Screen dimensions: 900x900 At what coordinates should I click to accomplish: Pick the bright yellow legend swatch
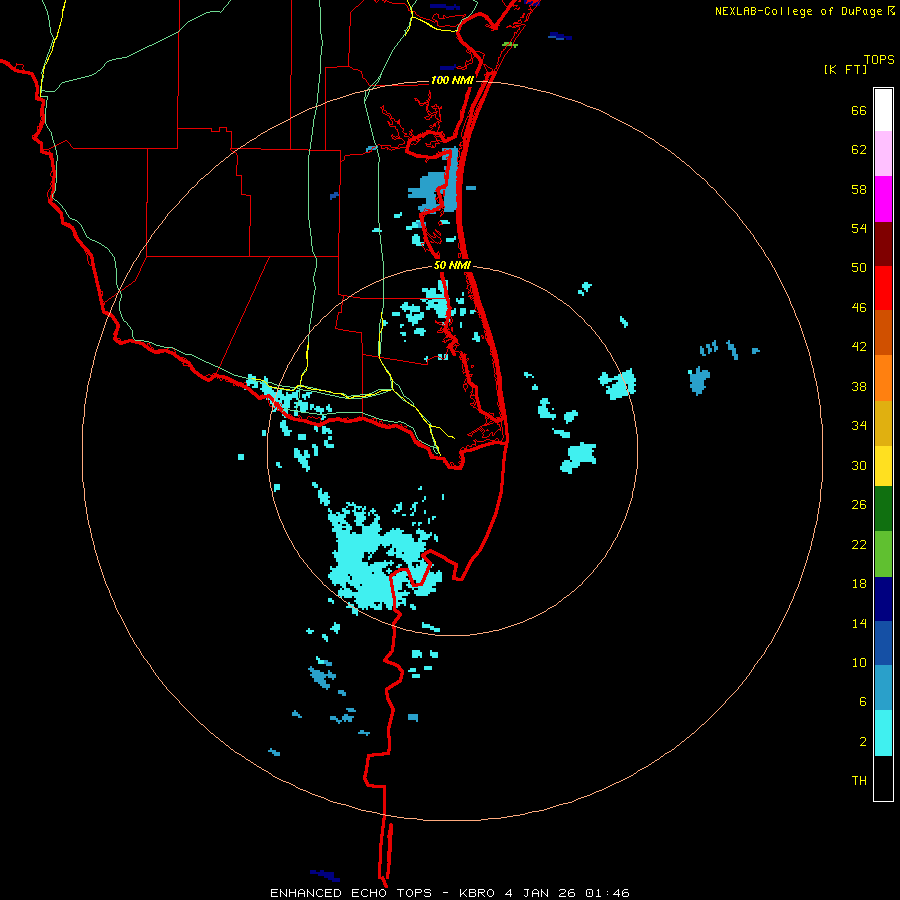click(x=883, y=466)
